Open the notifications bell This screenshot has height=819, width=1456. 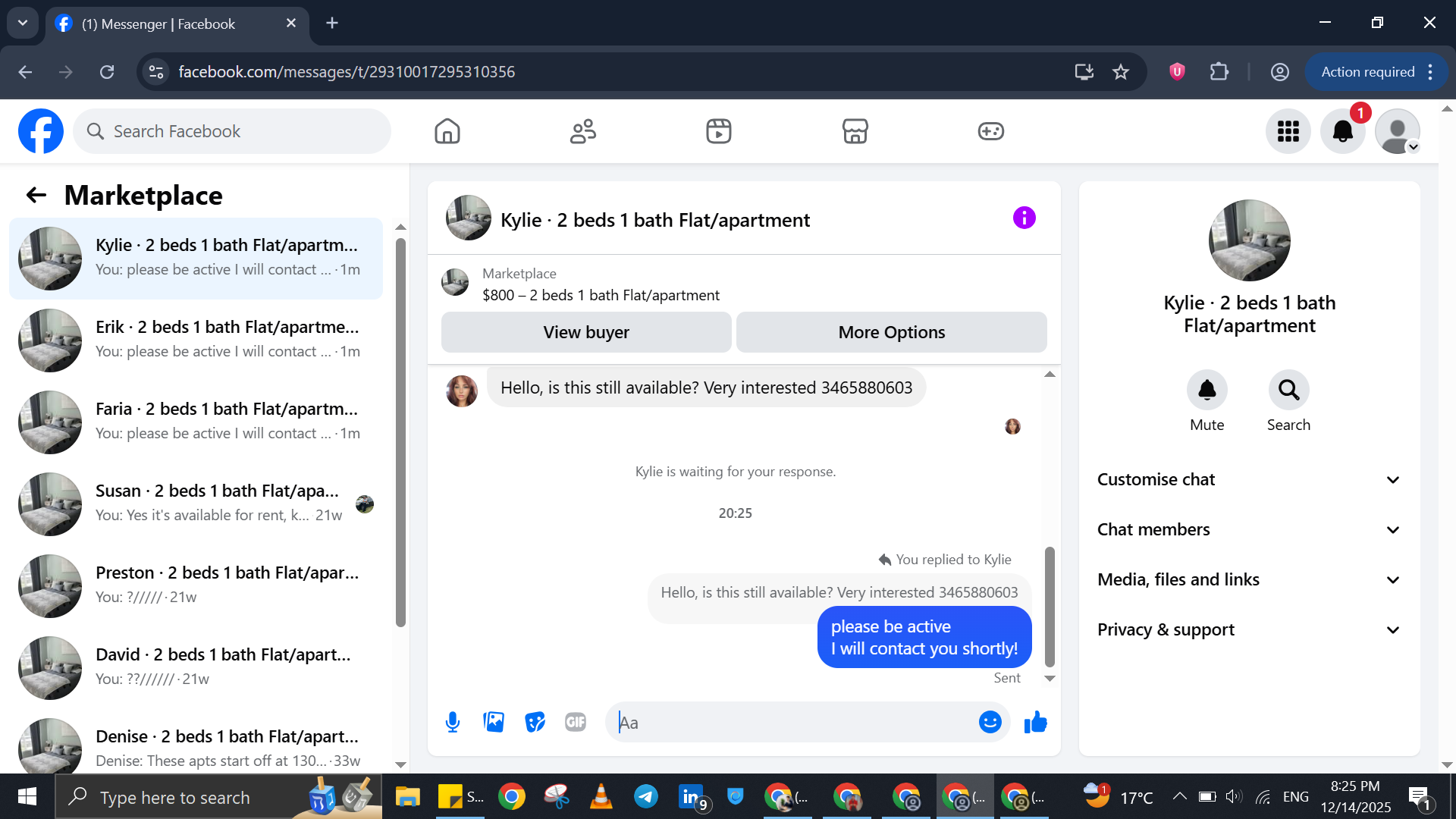(x=1342, y=131)
